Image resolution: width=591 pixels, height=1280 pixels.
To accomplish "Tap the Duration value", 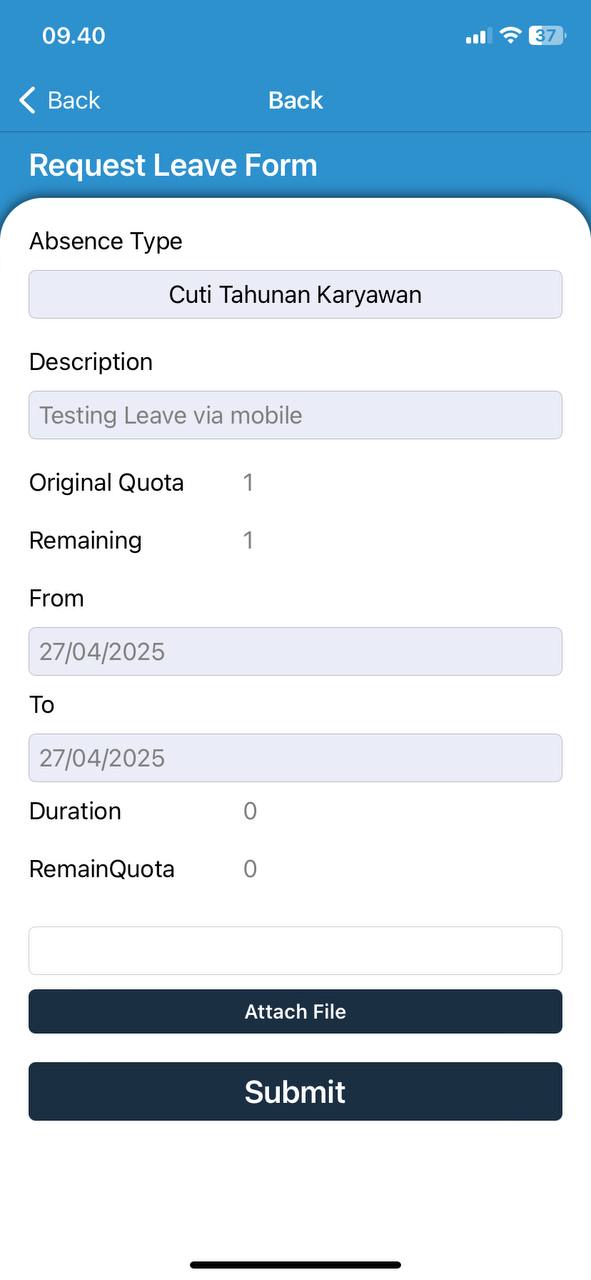I will coord(250,811).
